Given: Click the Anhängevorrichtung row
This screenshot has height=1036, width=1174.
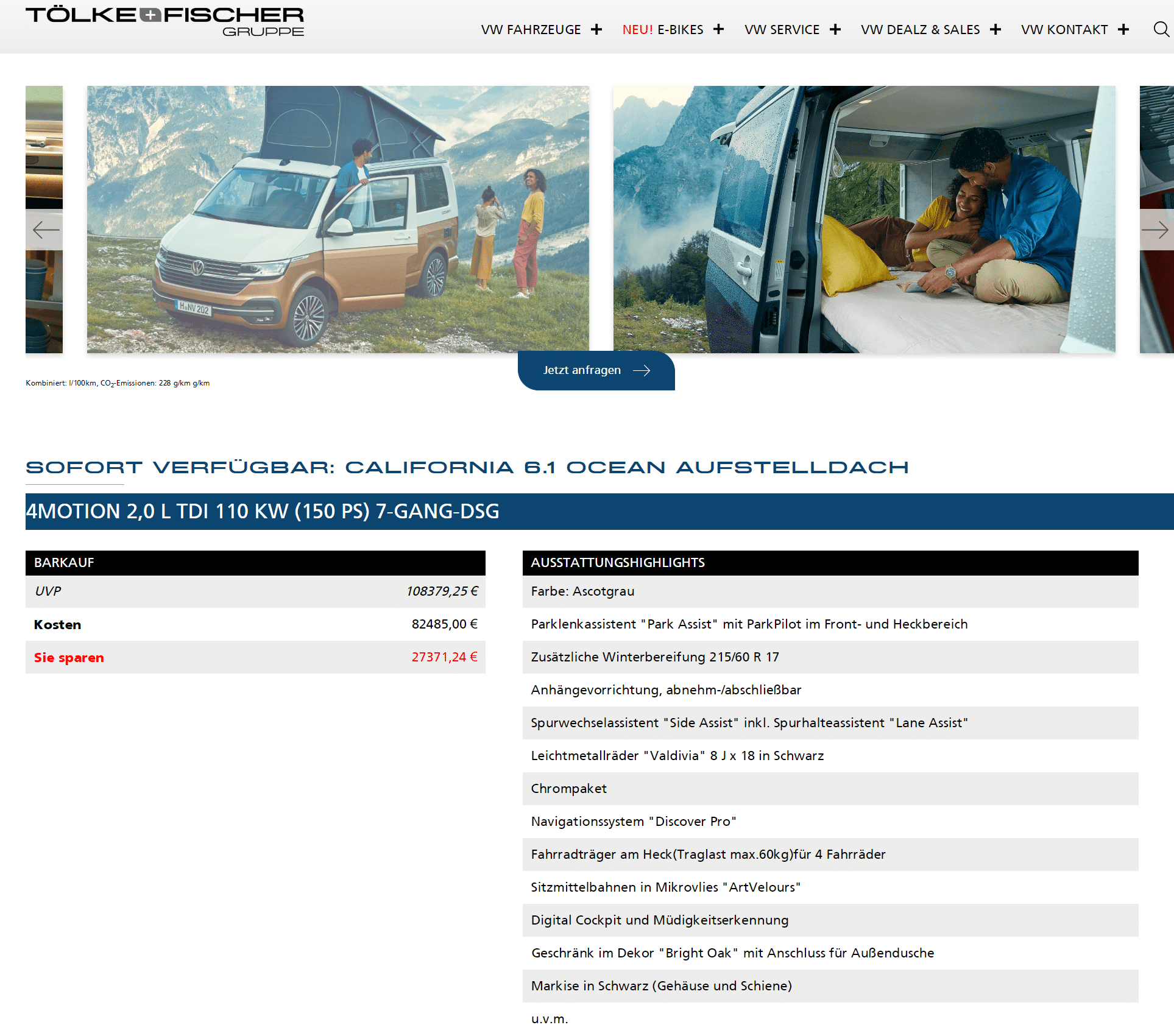Looking at the screenshot, I should [x=830, y=690].
